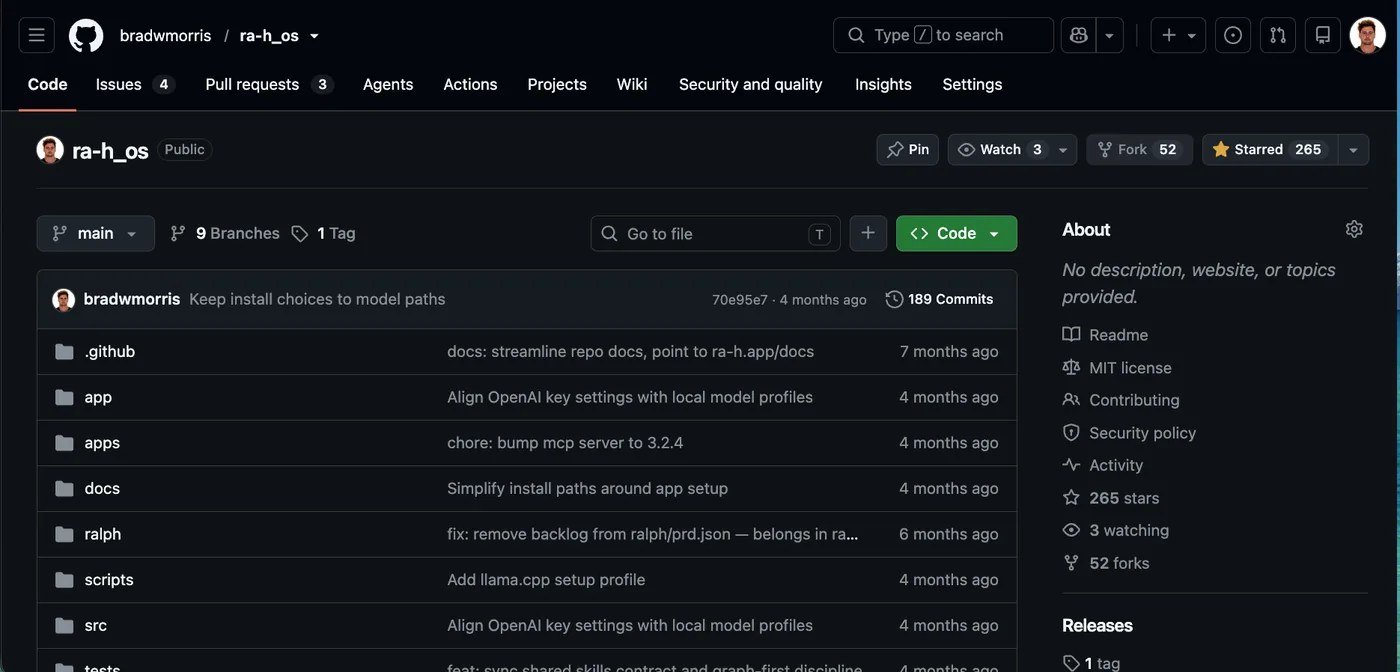Open the Copilot chat icon
This screenshot has height=672, width=1400.
pyautogui.click(x=1079, y=35)
